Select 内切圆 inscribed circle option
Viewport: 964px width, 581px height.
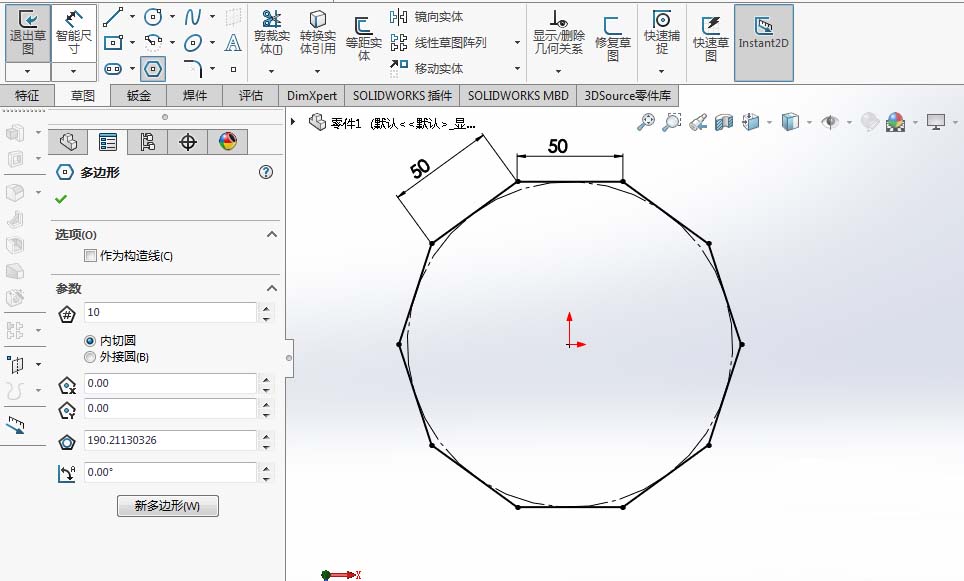pyautogui.click(x=90, y=341)
